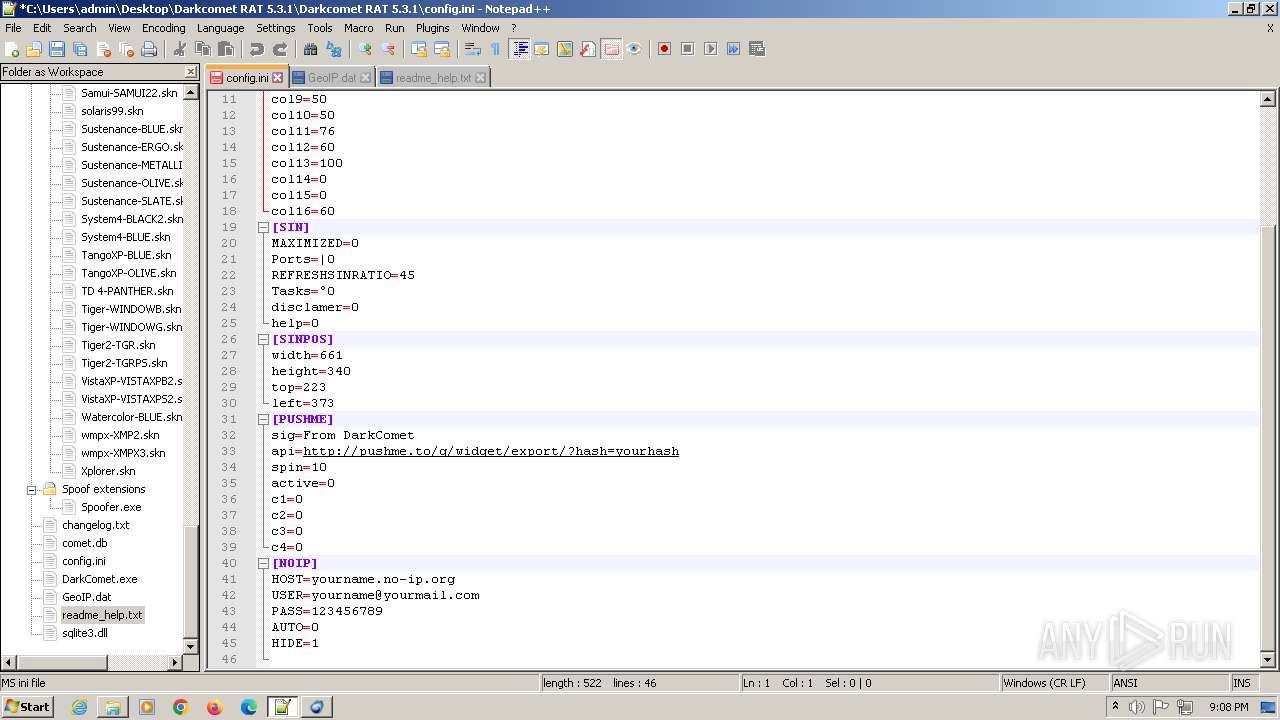Viewport: 1280px width, 720px height.
Task: Toggle Show All Characters pilcrow icon
Action: [x=496, y=49]
